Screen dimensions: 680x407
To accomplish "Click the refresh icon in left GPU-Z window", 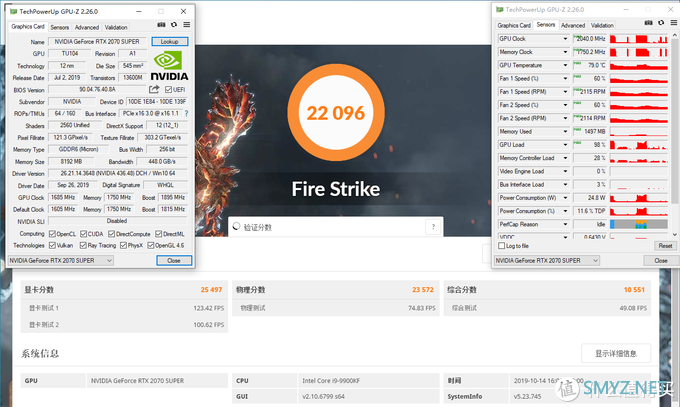I will pyautogui.click(x=174, y=25).
